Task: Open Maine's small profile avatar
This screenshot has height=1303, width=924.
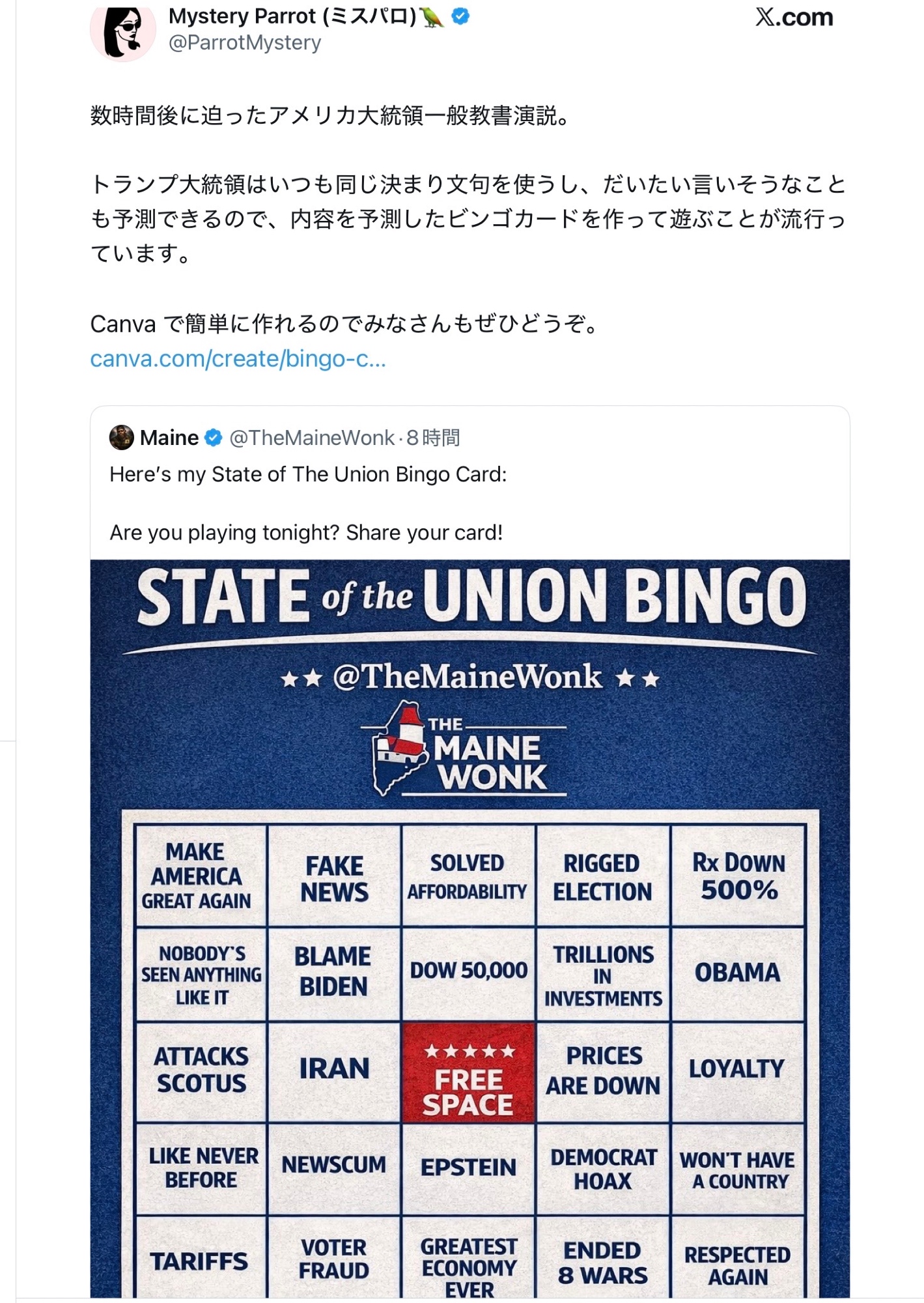Action: click(121, 438)
